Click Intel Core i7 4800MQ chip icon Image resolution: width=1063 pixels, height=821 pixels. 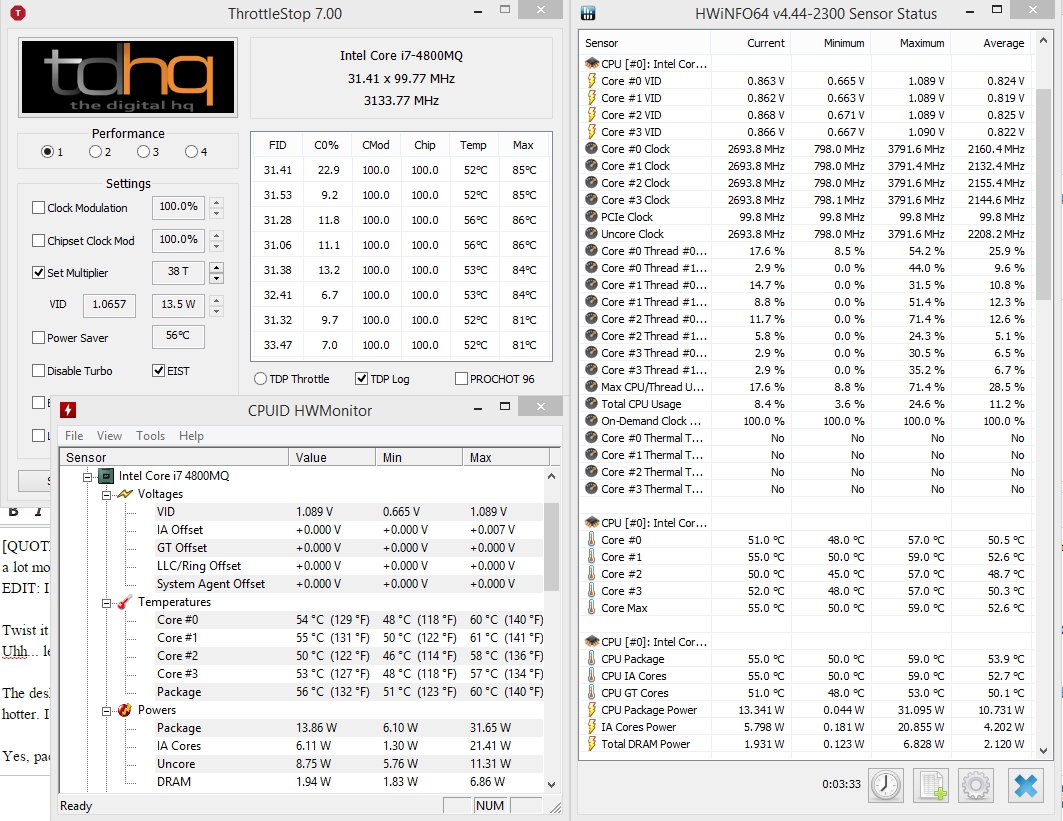[106, 476]
